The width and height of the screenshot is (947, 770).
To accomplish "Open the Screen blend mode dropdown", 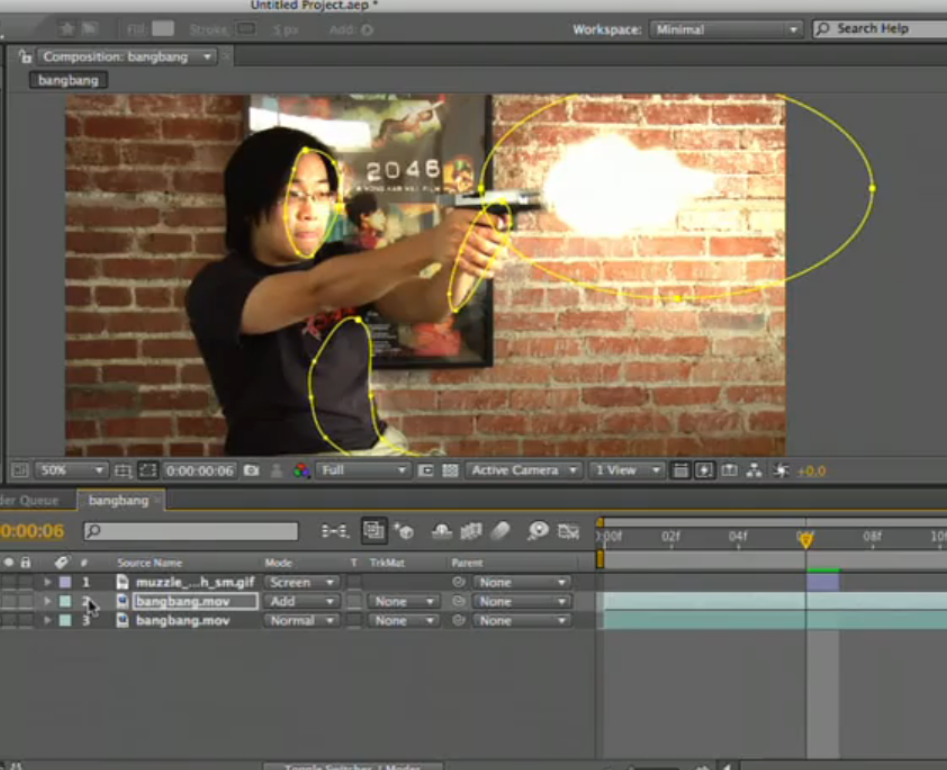I will pyautogui.click(x=301, y=582).
